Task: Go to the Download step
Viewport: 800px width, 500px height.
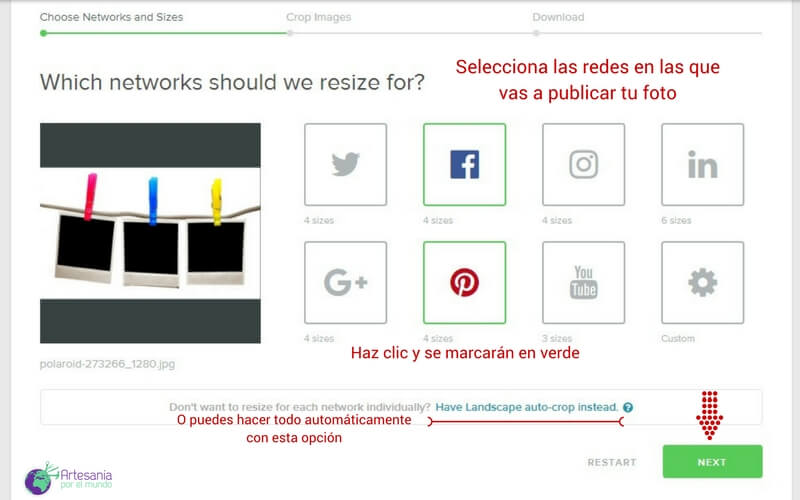Action: point(558,17)
